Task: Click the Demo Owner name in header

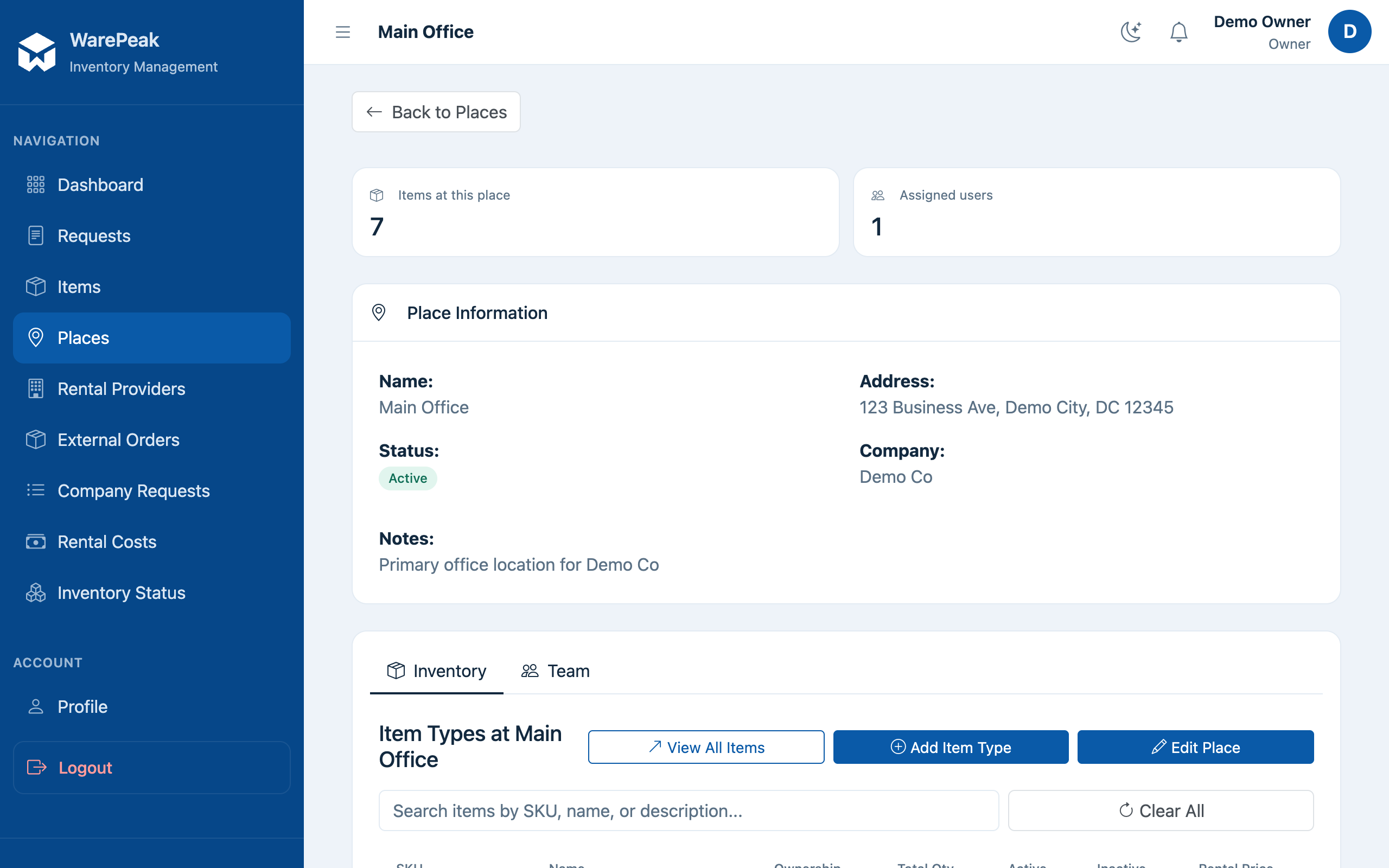Action: [1261, 22]
